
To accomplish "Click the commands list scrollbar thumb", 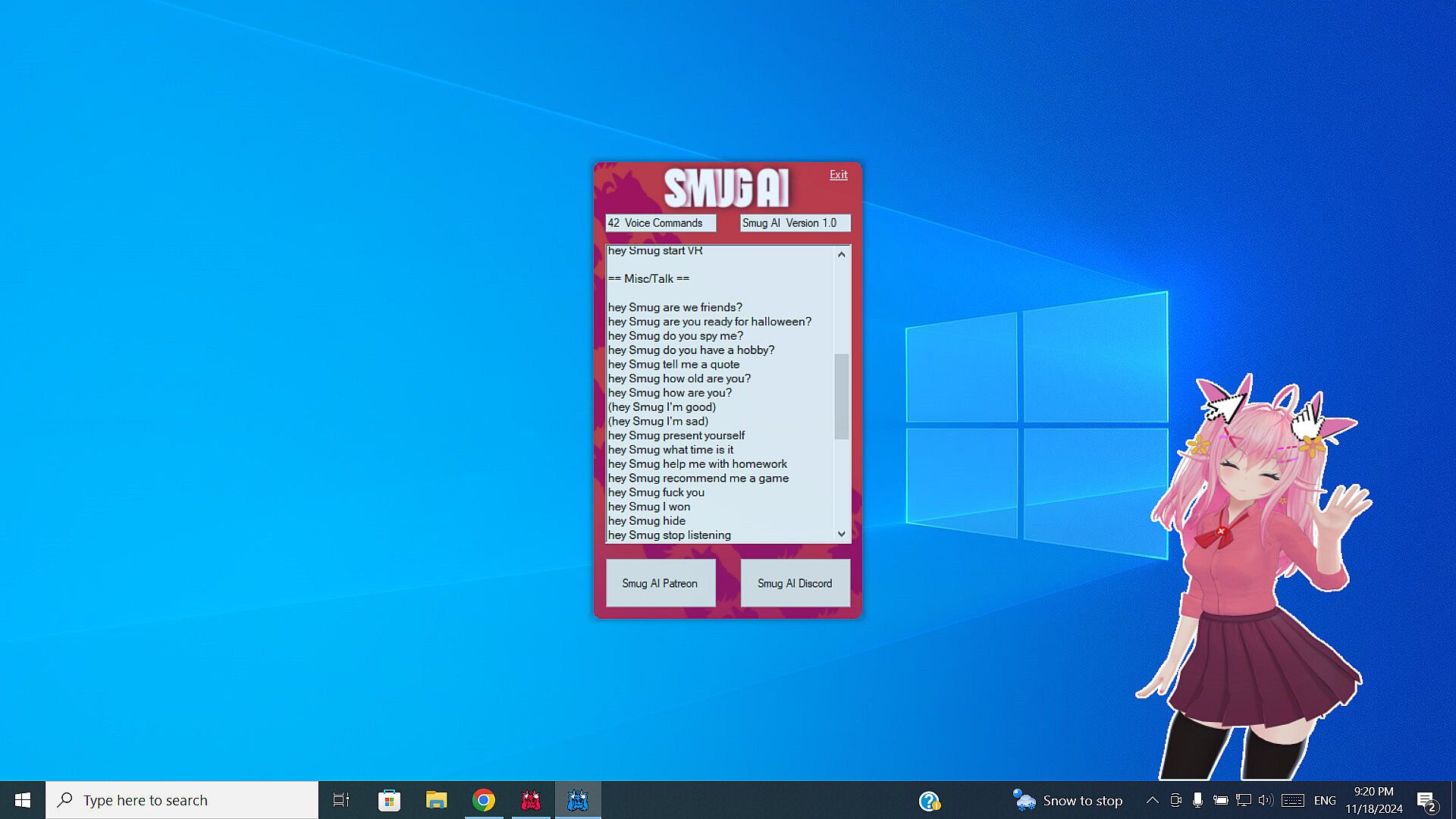I will tap(841, 396).
